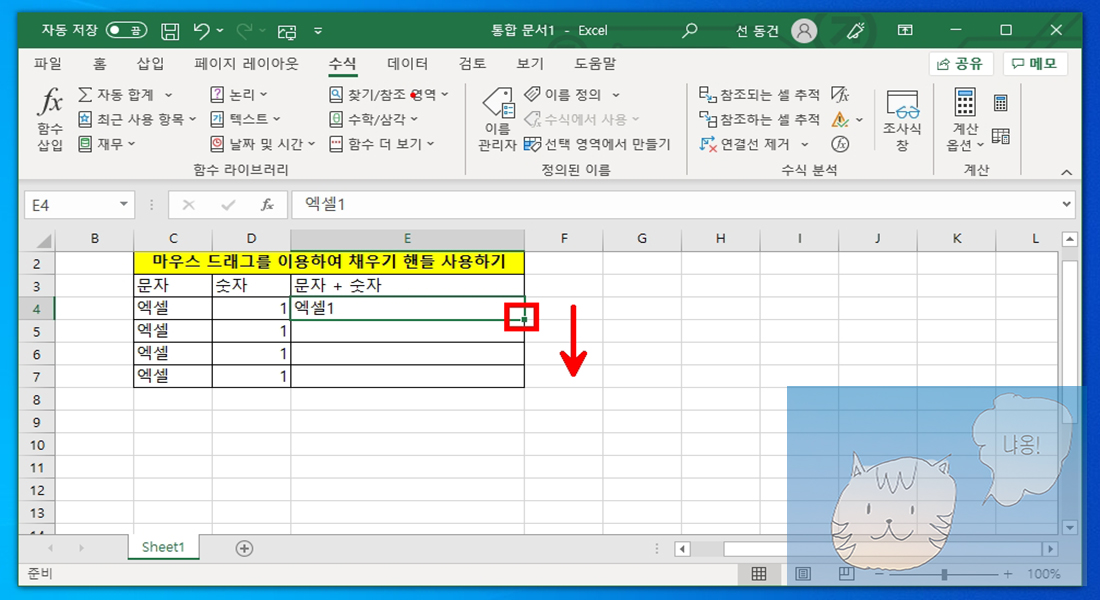Expand the 자동 합계 dropdown arrow
The height and width of the screenshot is (600, 1100).
(168, 95)
